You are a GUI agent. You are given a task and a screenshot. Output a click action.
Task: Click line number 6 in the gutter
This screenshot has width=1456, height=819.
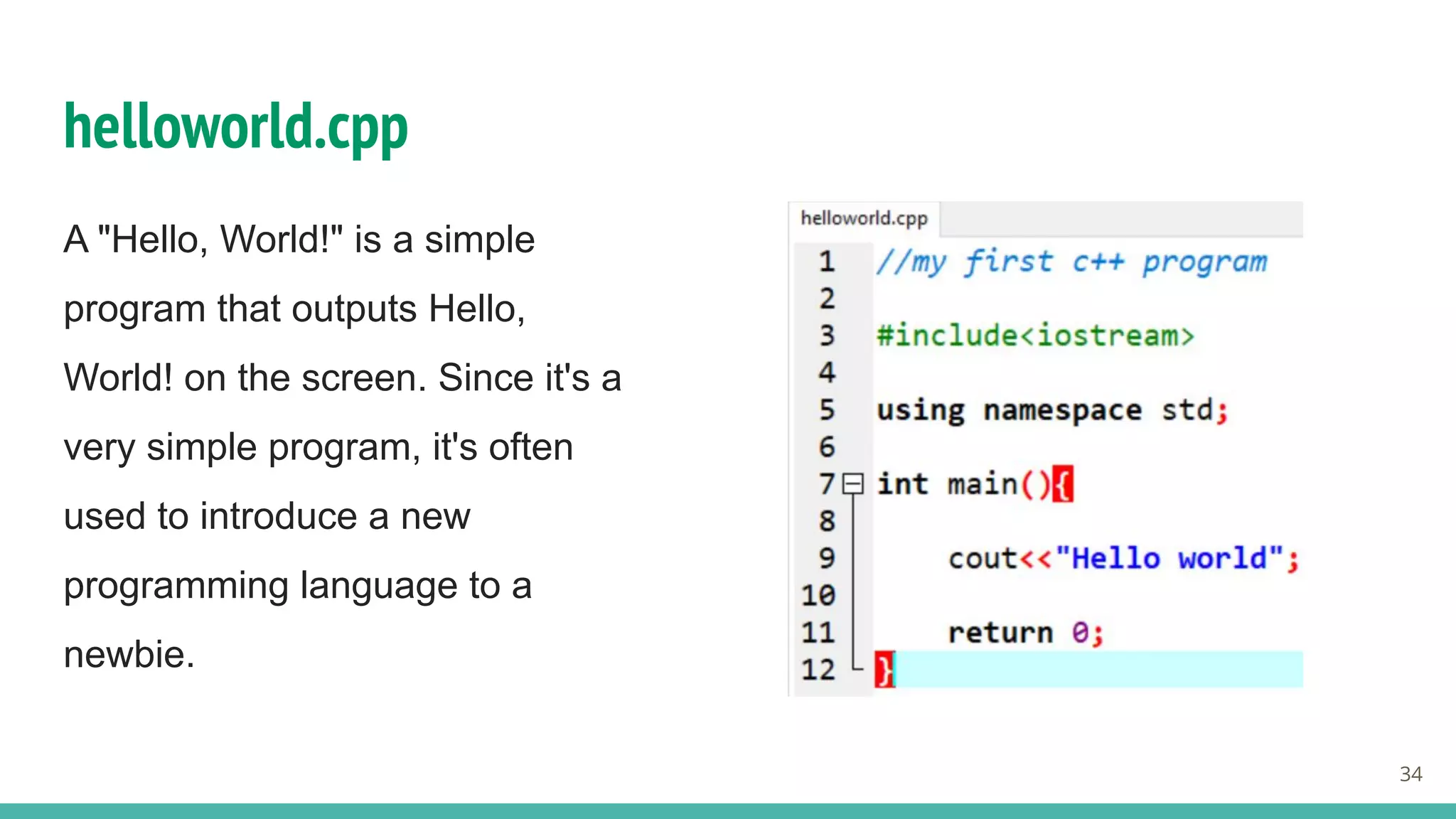tap(826, 447)
